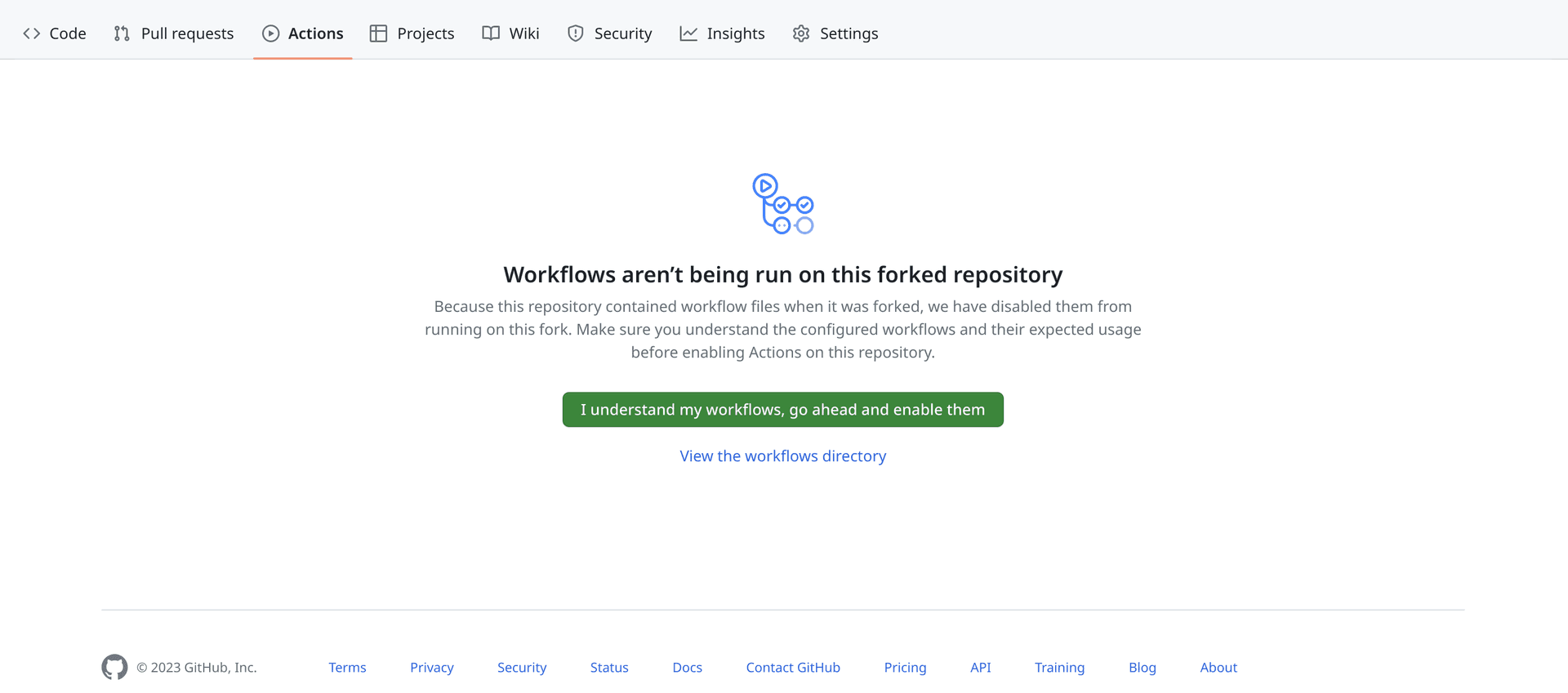Click the Security shield icon
This screenshot has height=693, width=1568.
pyautogui.click(x=576, y=33)
